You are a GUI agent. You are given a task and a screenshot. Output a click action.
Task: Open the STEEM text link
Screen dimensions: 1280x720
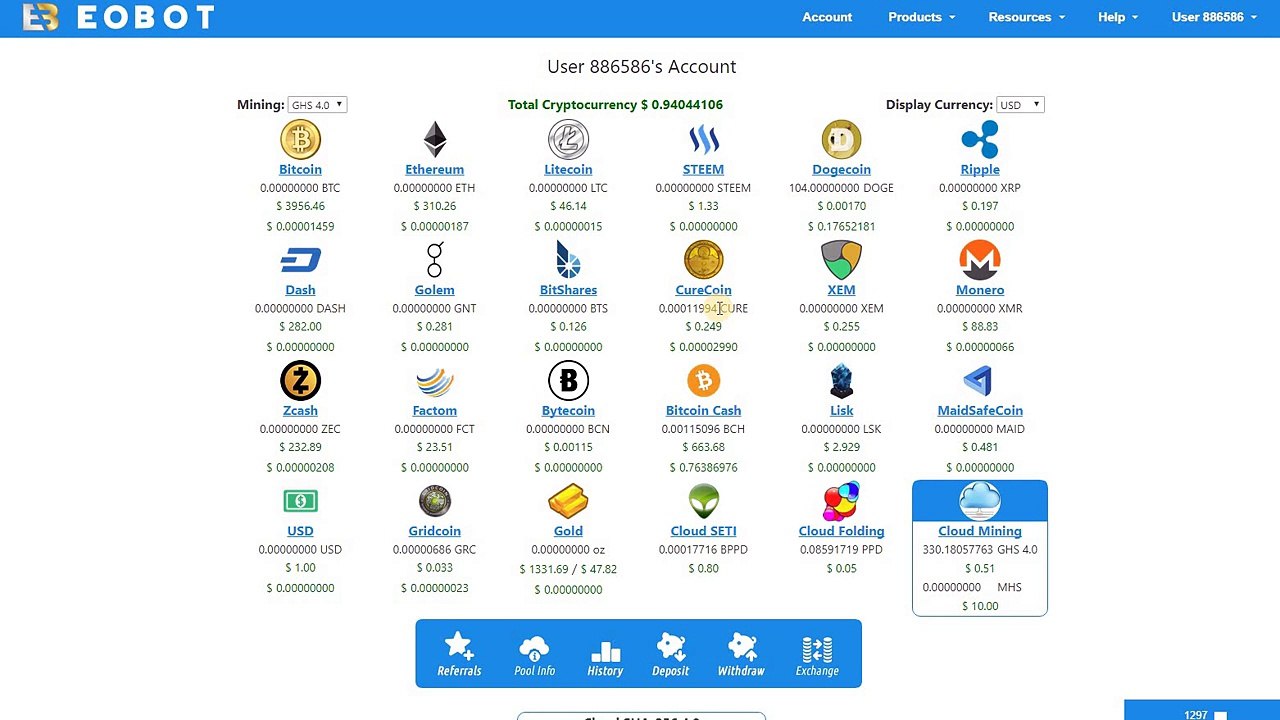pos(703,169)
